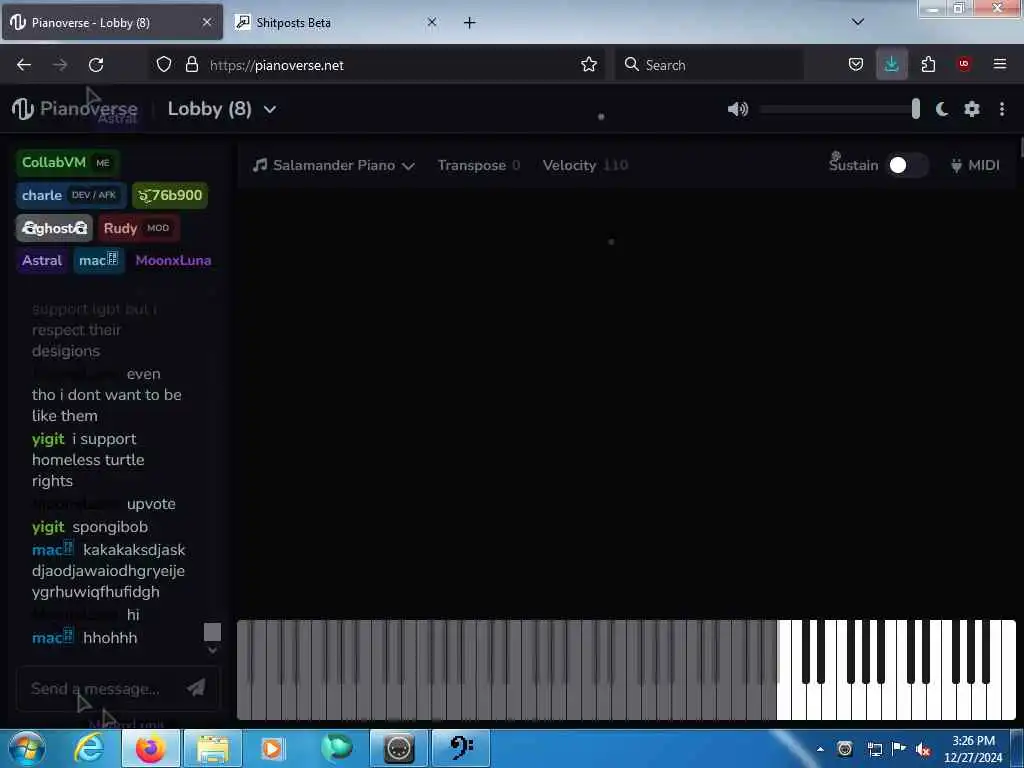1024x768 pixels.
Task: List all tabs dropdown arrow
Action: (x=858, y=22)
